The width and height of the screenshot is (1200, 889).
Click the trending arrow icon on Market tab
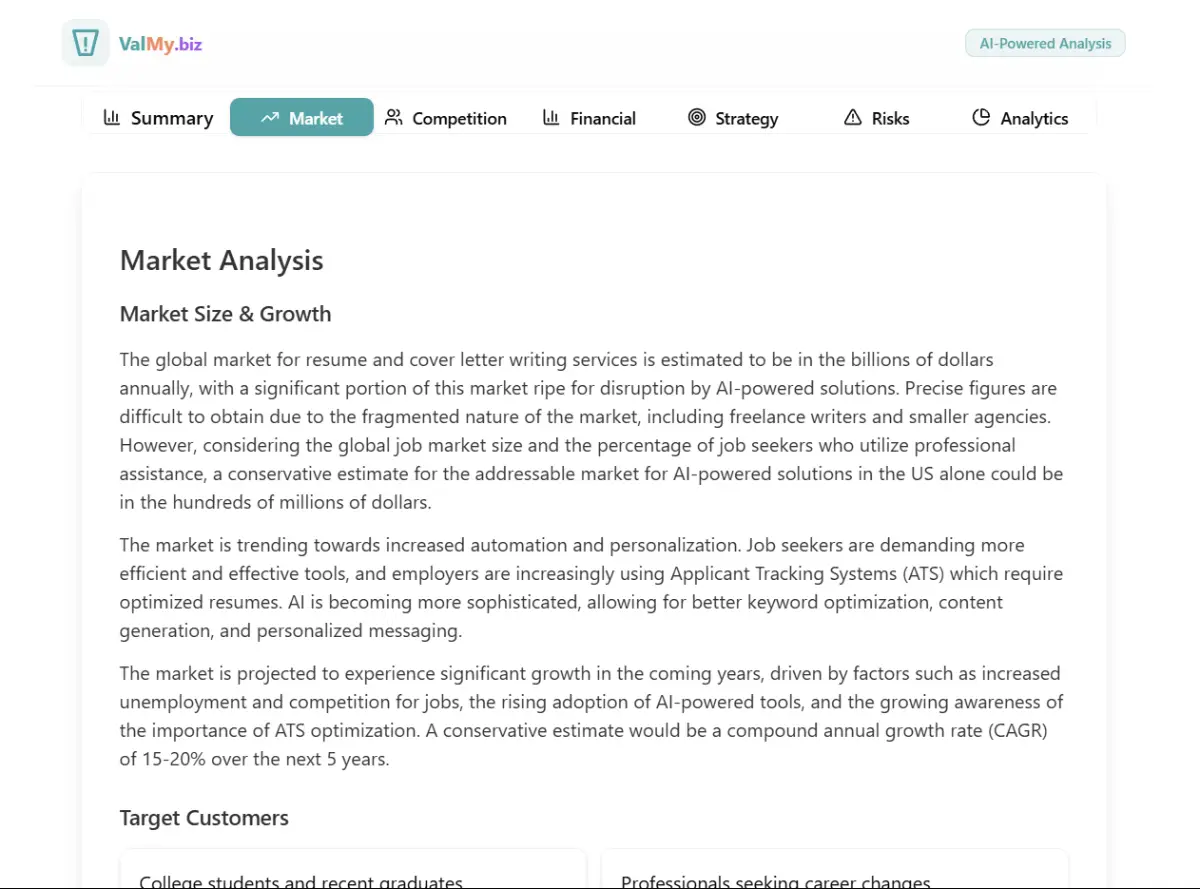pos(269,118)
